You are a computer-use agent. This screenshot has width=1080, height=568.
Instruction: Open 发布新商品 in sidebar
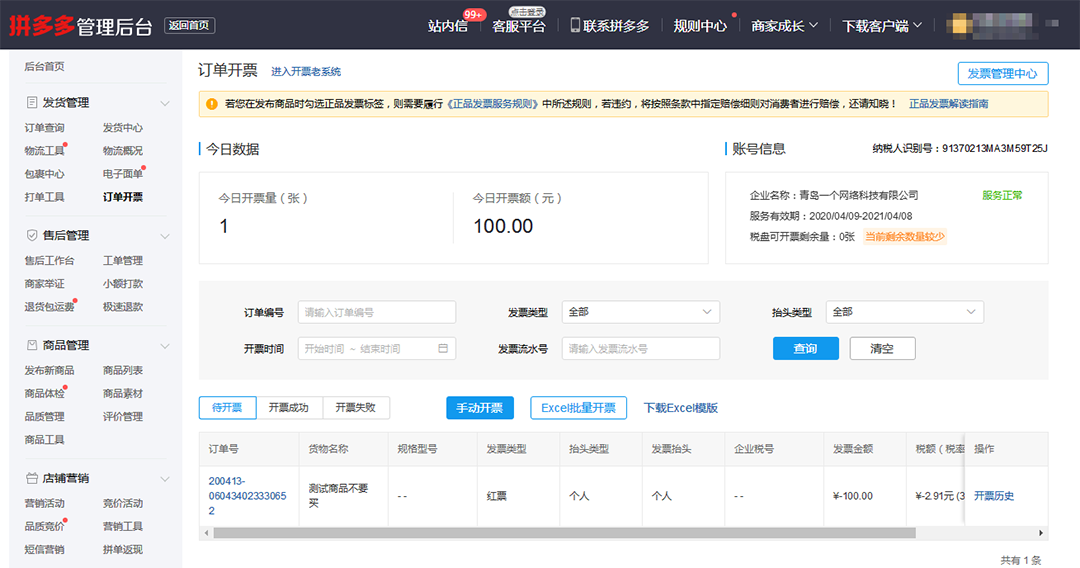[x=49, y=370]
